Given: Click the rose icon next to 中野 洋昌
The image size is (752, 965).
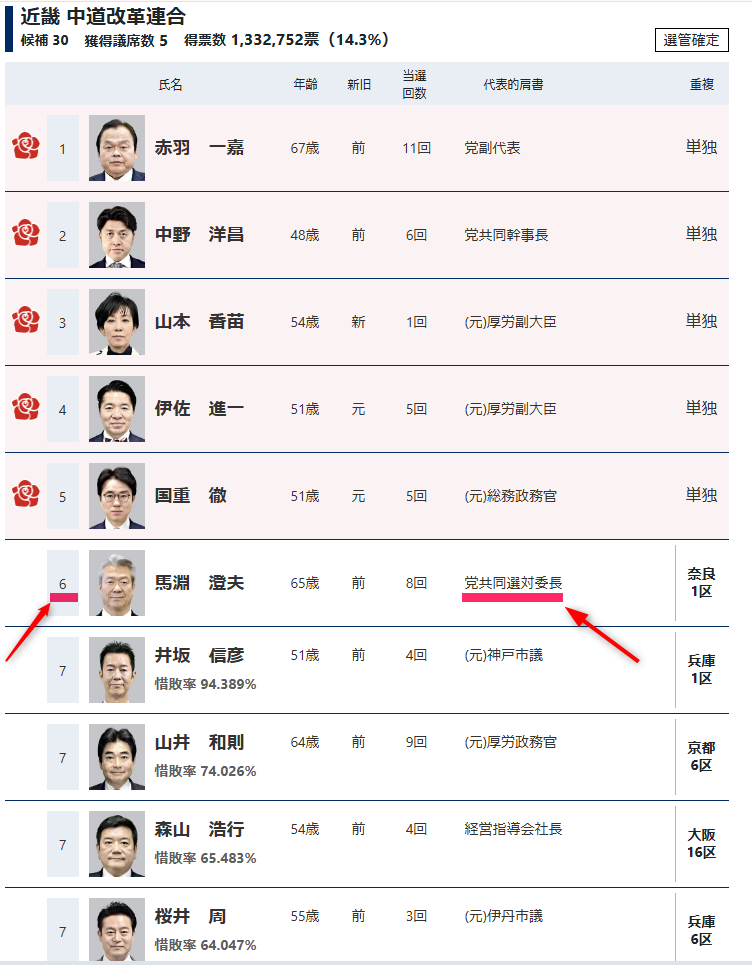Looking at the screenshot, I should coord(25,235).
